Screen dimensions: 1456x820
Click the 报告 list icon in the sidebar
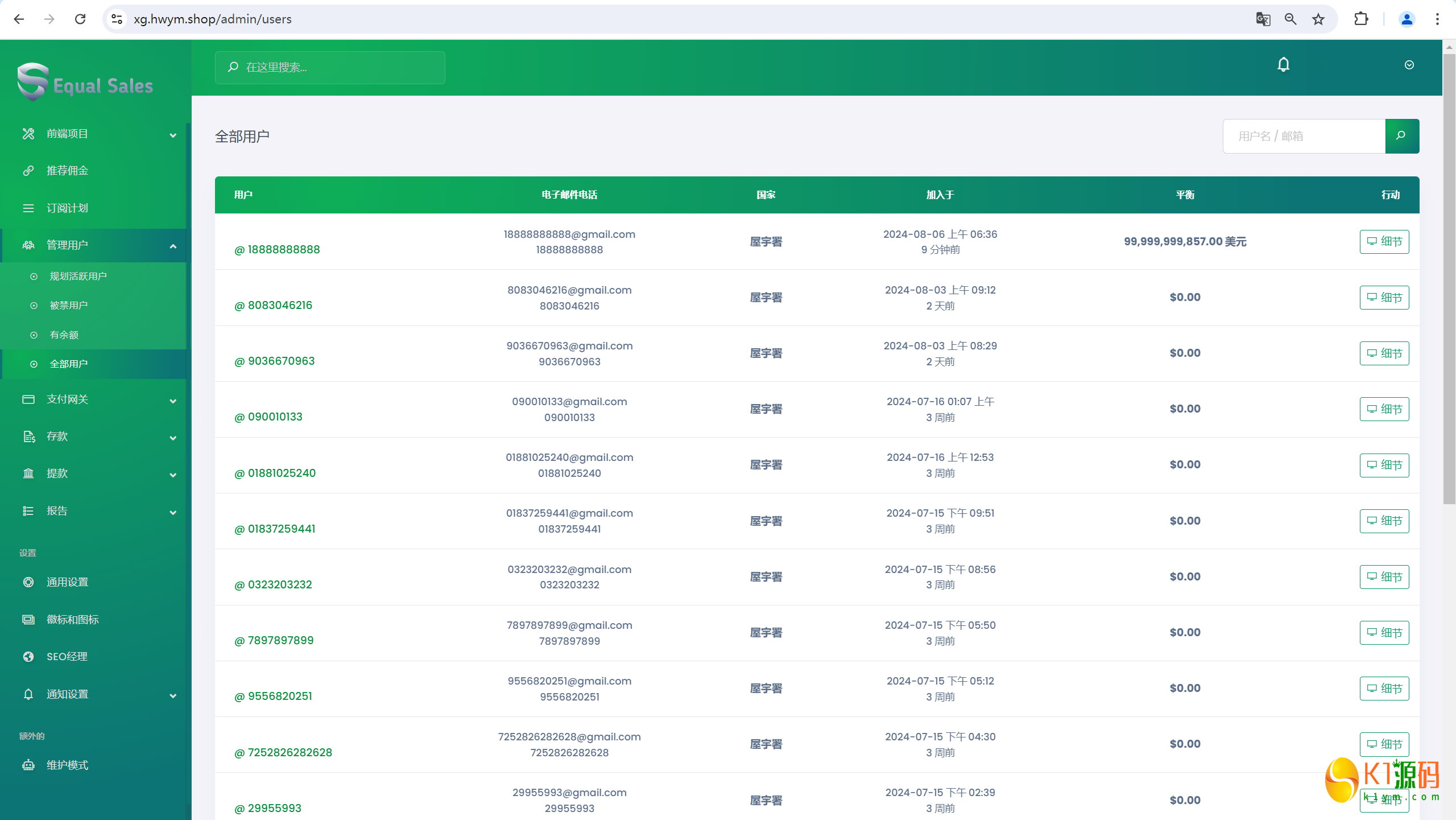[x=28, y=511]
